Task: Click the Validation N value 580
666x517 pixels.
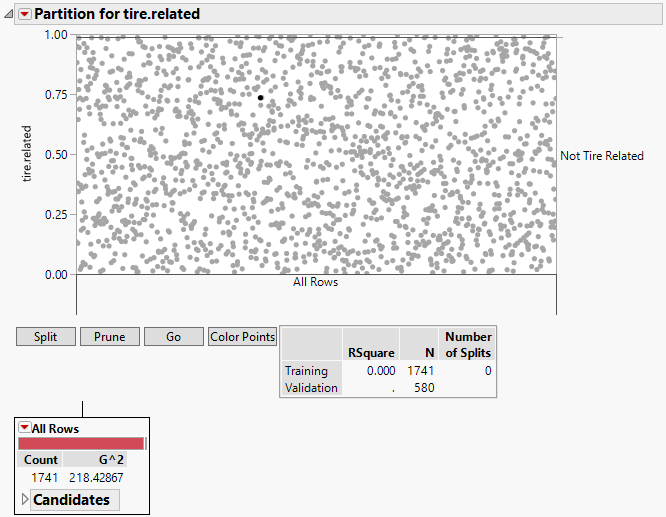Action: (424, 388)
